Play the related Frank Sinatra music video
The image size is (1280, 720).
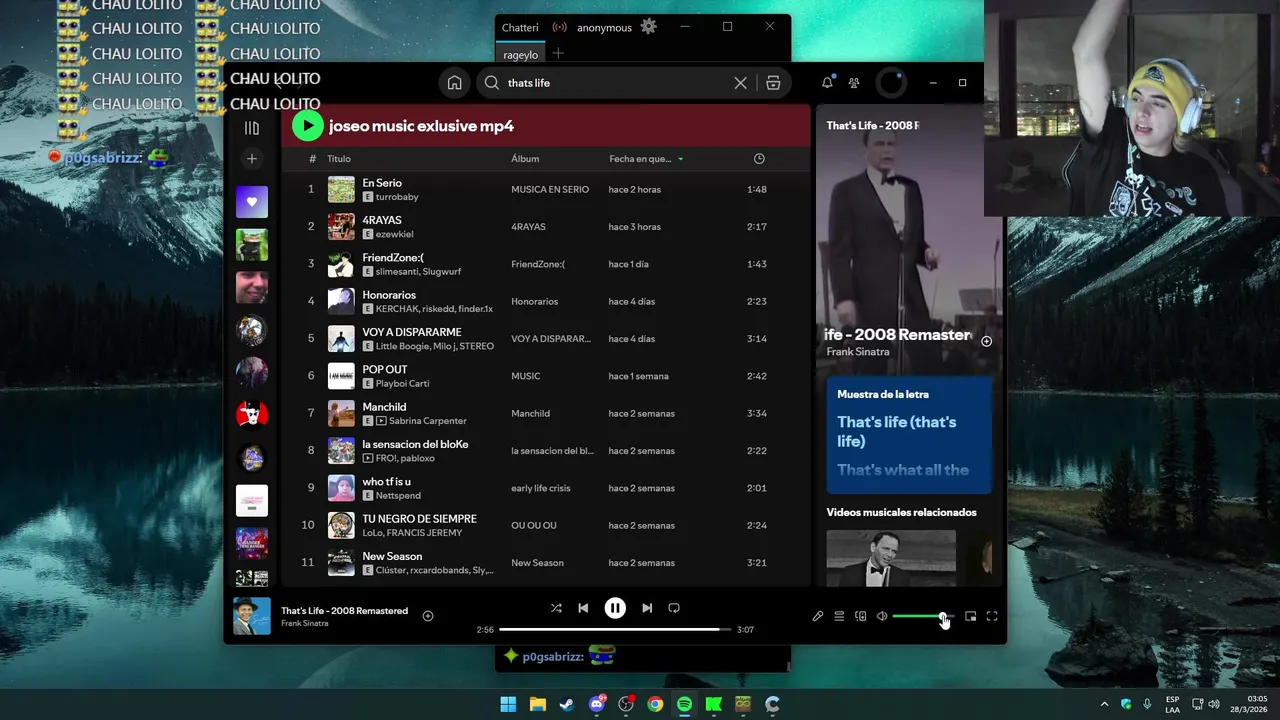click(891, 558)
